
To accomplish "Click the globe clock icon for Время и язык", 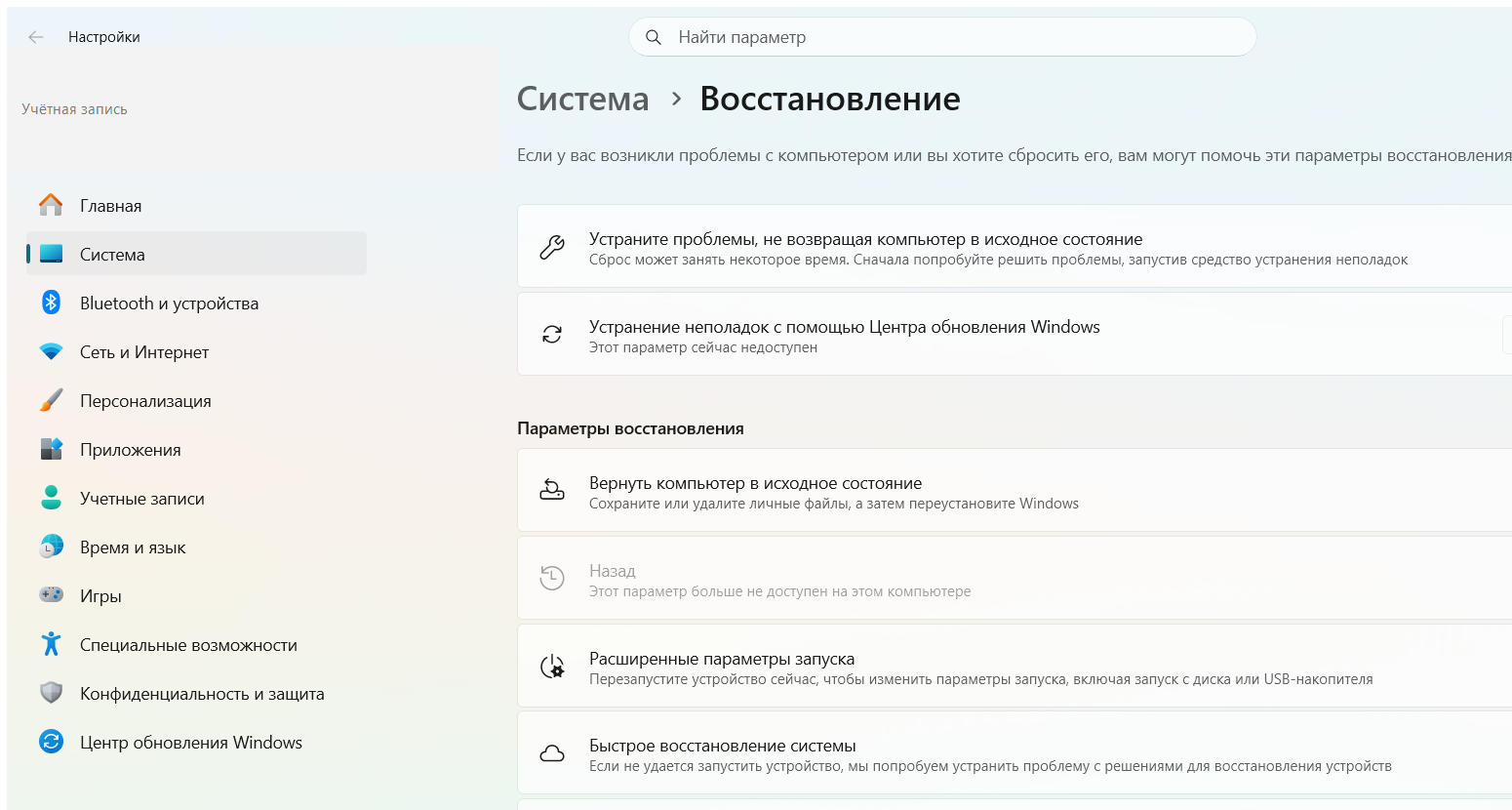I will click(51, 547).
